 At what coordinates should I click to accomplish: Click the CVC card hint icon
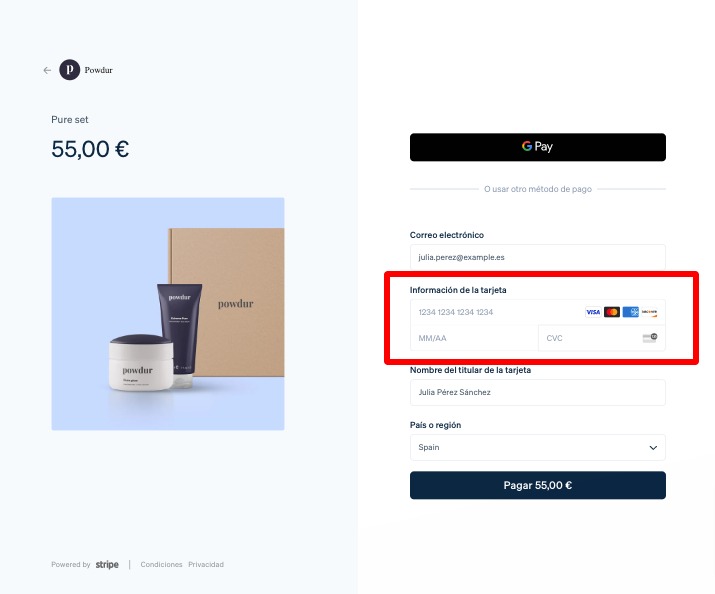tap(650, 338)
